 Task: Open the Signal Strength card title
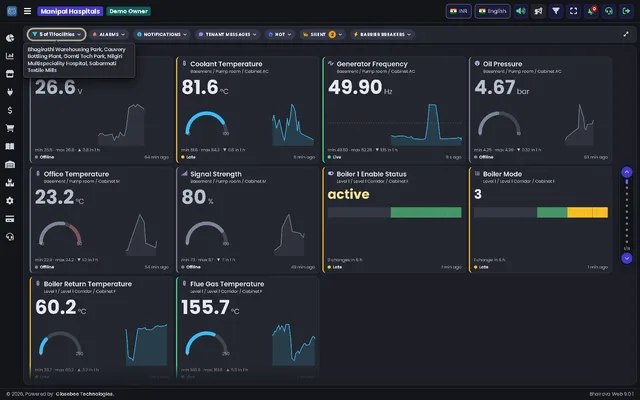216,174
